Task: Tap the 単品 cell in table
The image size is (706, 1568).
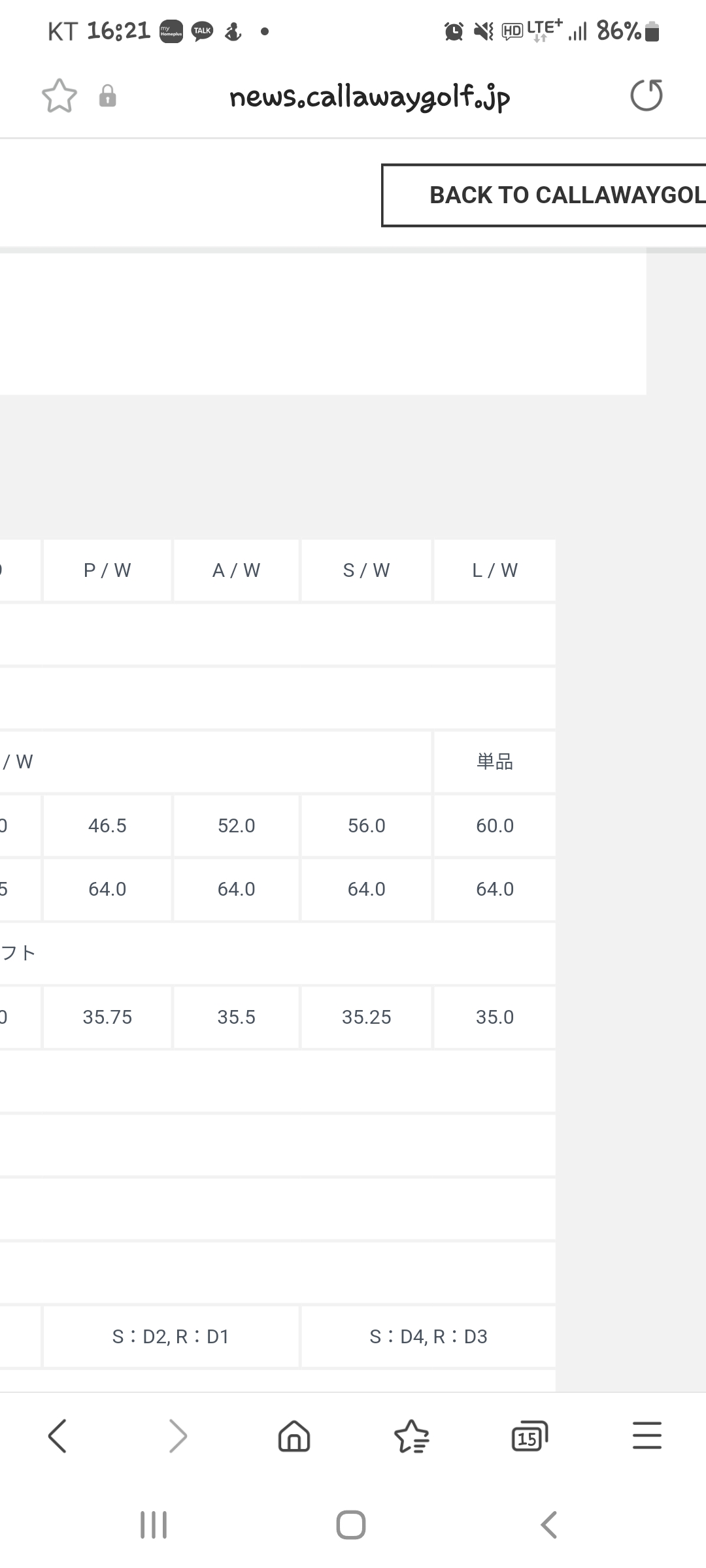Action: (x=495, y=762)
